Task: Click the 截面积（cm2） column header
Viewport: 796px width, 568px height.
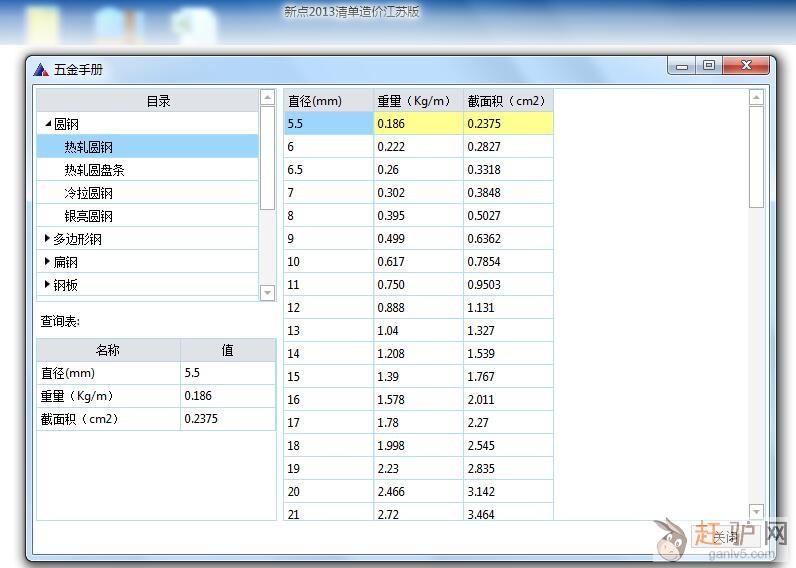Action: [507, 100]
